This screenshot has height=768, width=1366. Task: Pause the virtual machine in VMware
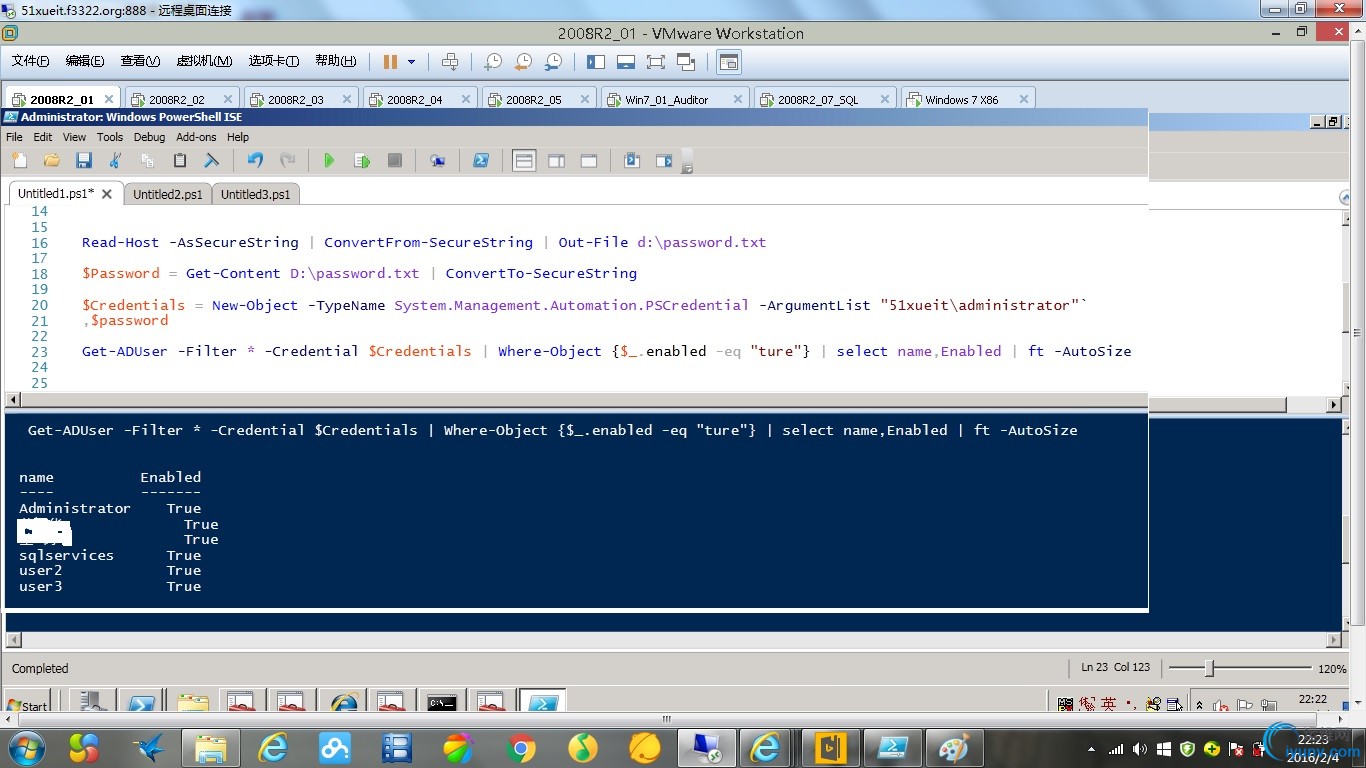(390, 62)
